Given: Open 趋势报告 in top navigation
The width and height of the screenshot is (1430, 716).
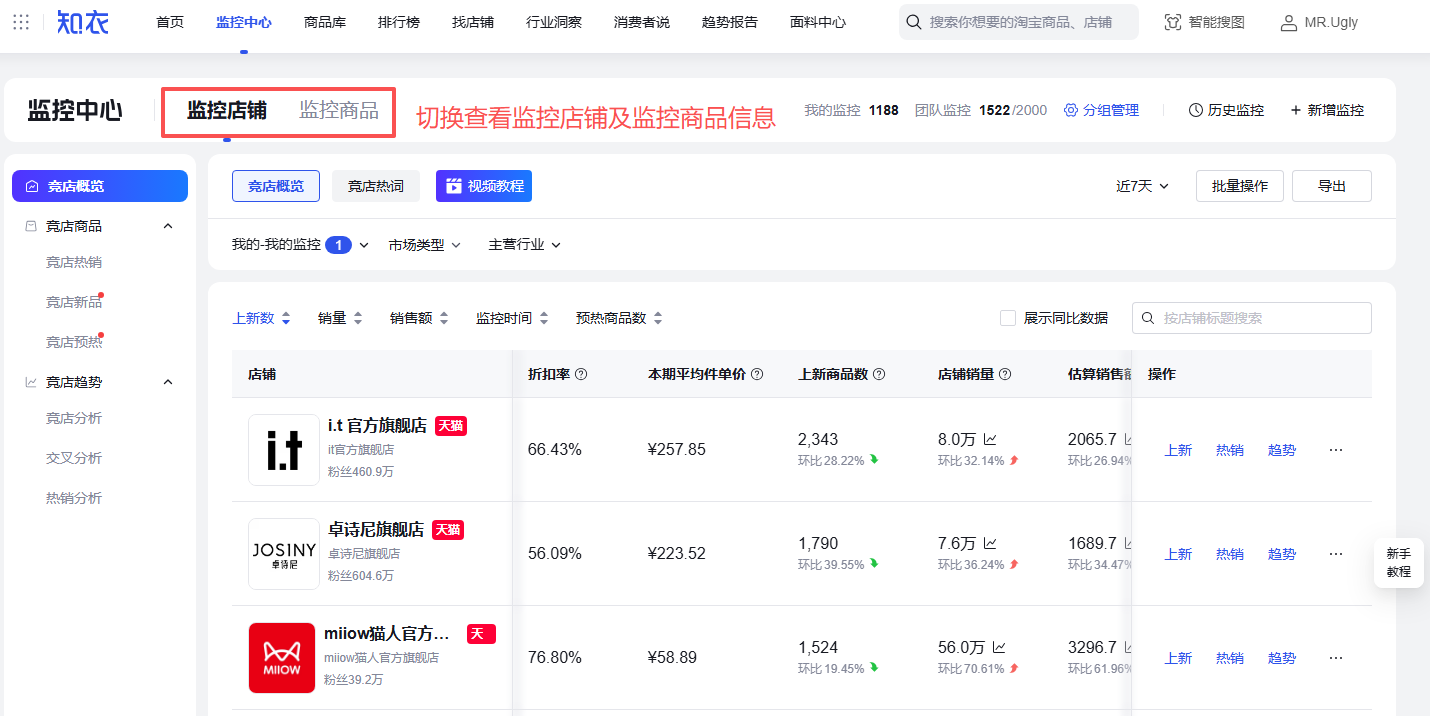Looking at the screenshot, I should pyautogui.click(x=730, y=22).
